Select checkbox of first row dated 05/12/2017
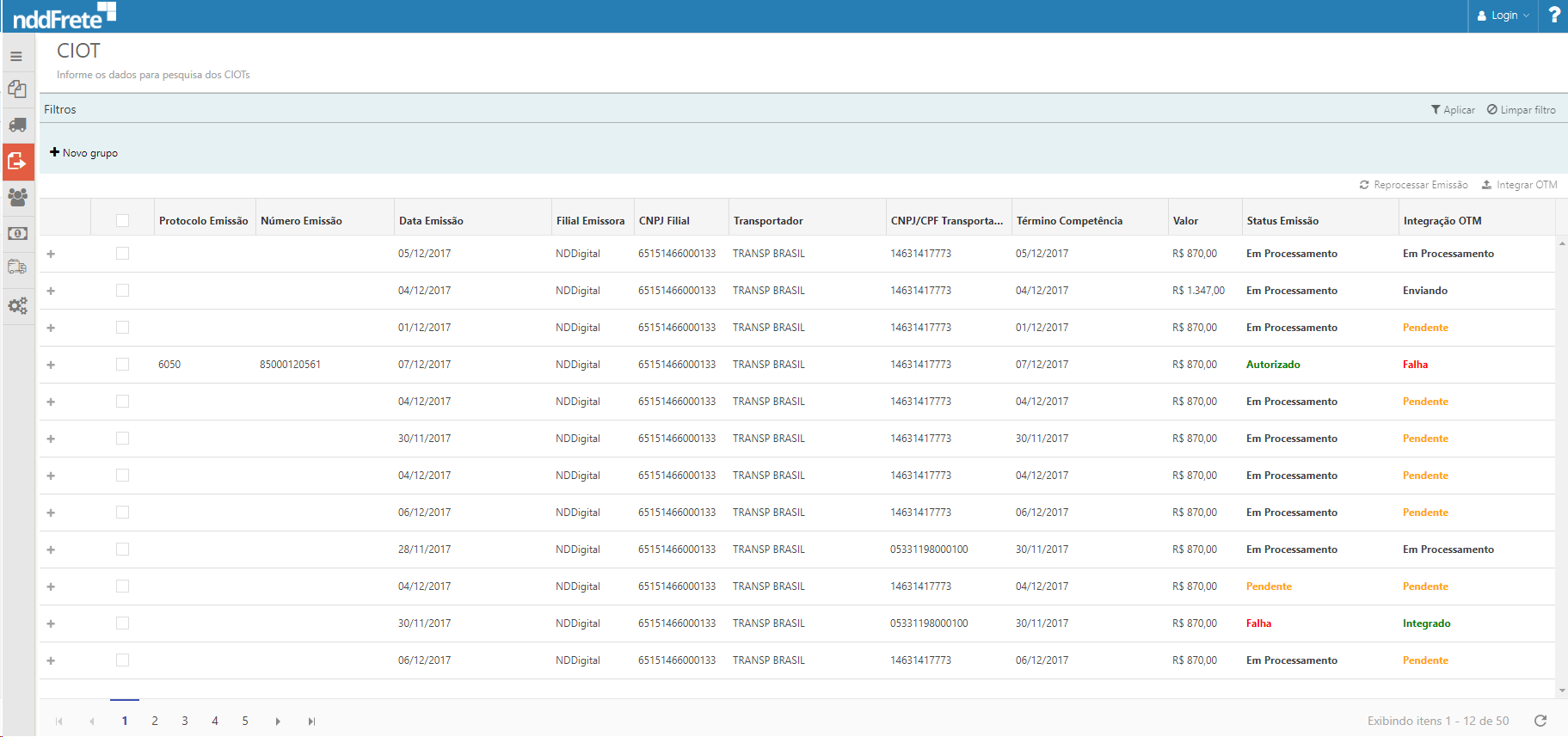Image resolution: width=1568 pixels, height=737 pixels. click(122, 254)
